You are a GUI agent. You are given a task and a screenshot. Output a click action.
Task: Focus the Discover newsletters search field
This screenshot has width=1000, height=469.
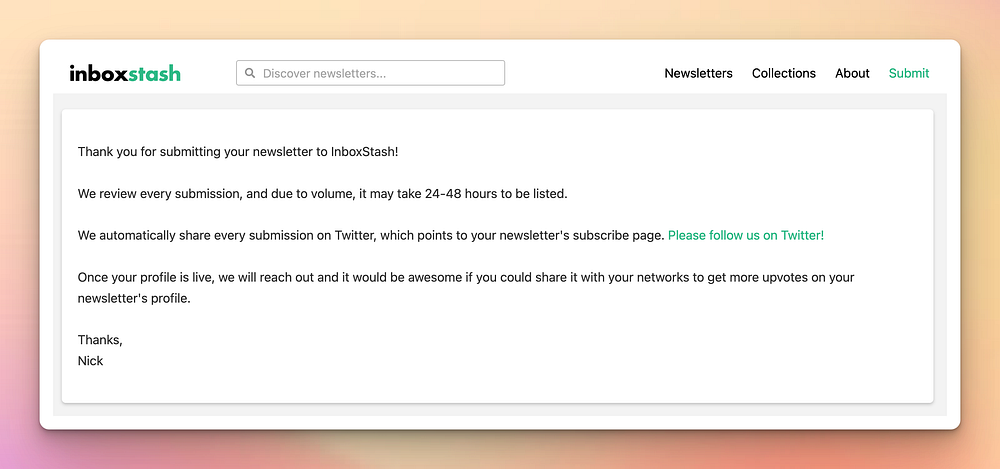(380, 73)
